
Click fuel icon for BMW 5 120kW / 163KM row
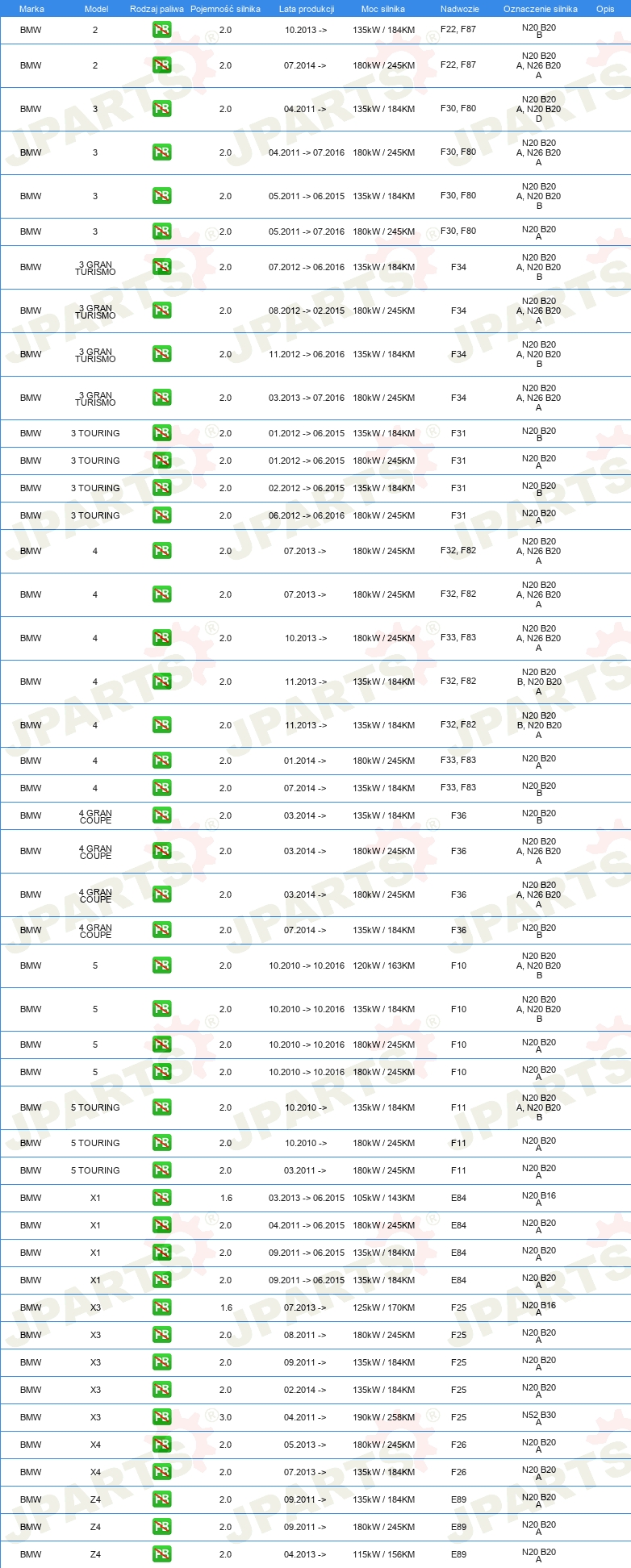click(161, 965)
